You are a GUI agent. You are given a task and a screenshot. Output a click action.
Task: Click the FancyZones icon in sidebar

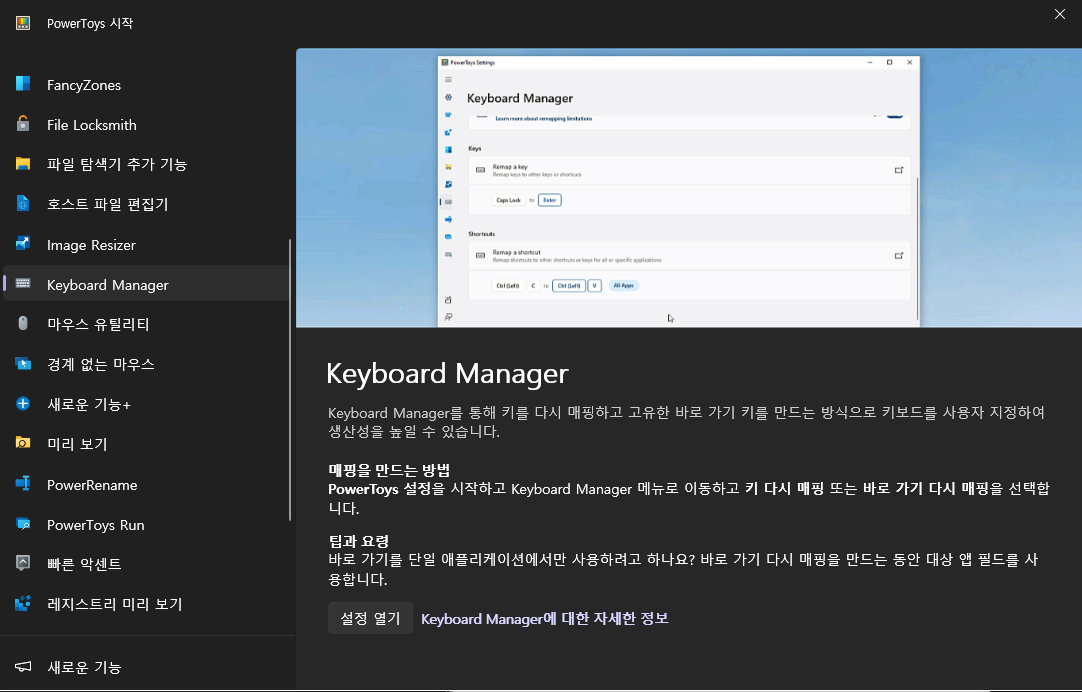(23, 84)
